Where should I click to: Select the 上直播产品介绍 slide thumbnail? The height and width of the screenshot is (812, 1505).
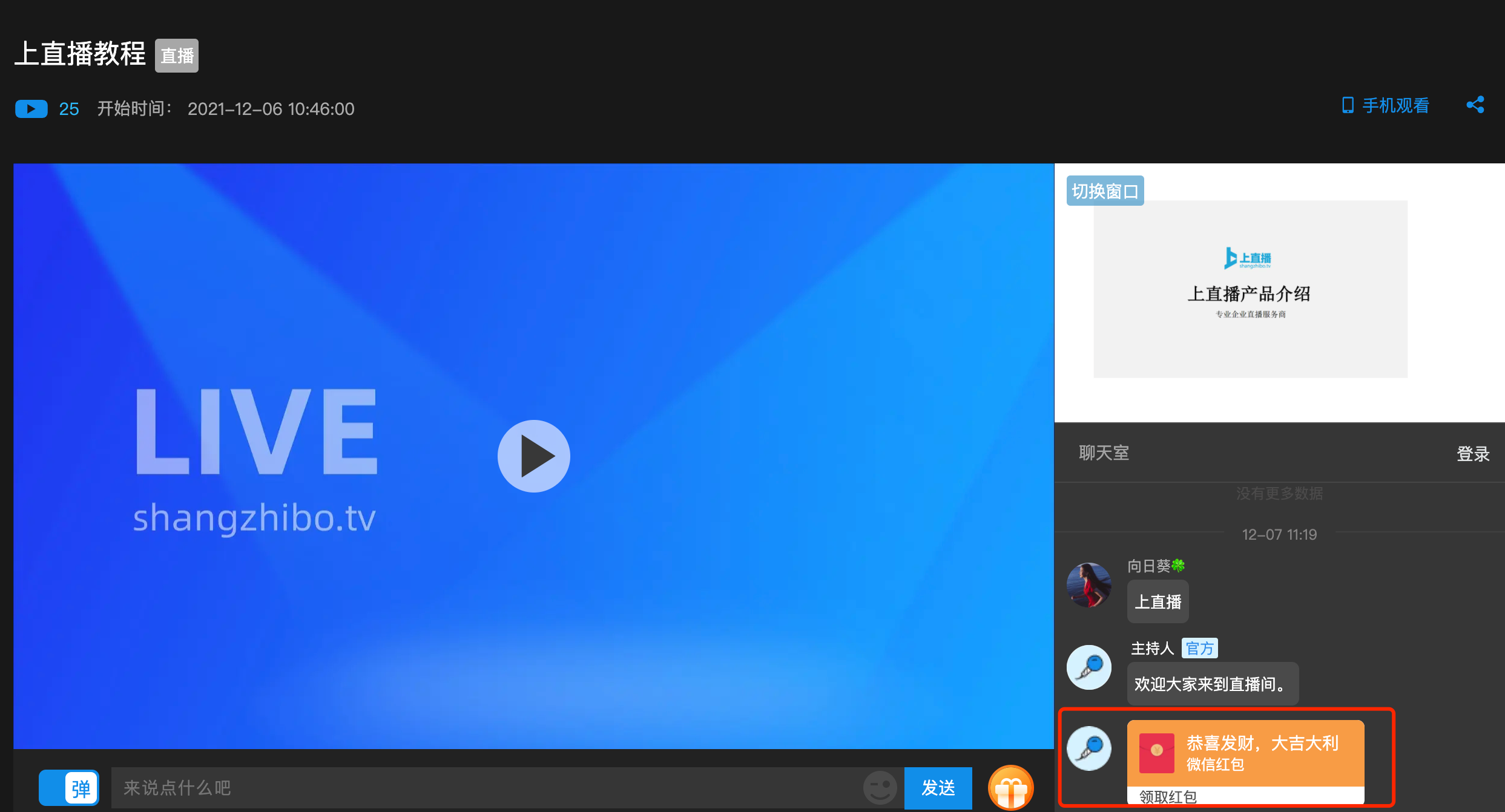[x=1250, y=289]
